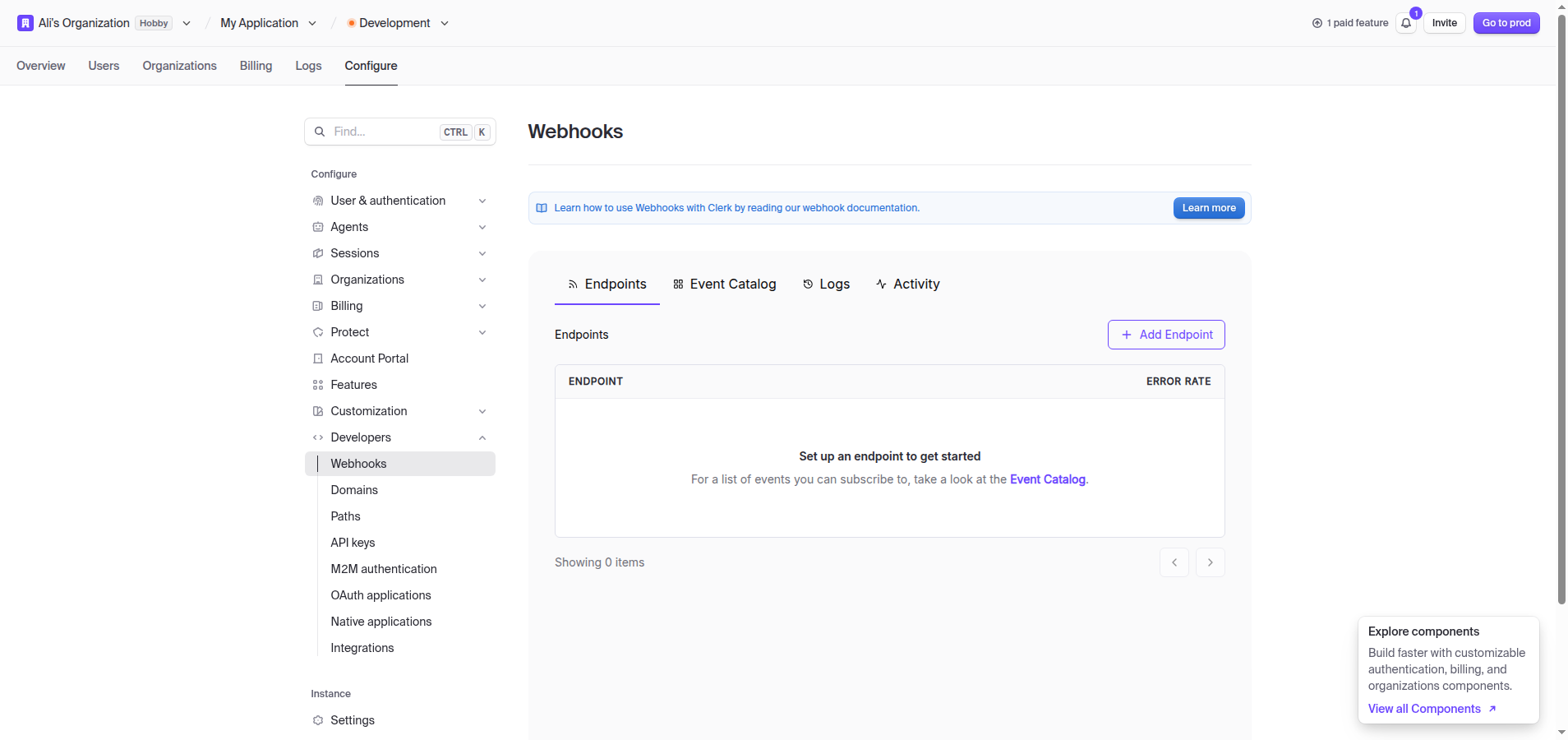Viewport: 1568px width, 740px height.
Task: Open the View all Components link
Action: pyautogui.click(x=1432, y=709)
